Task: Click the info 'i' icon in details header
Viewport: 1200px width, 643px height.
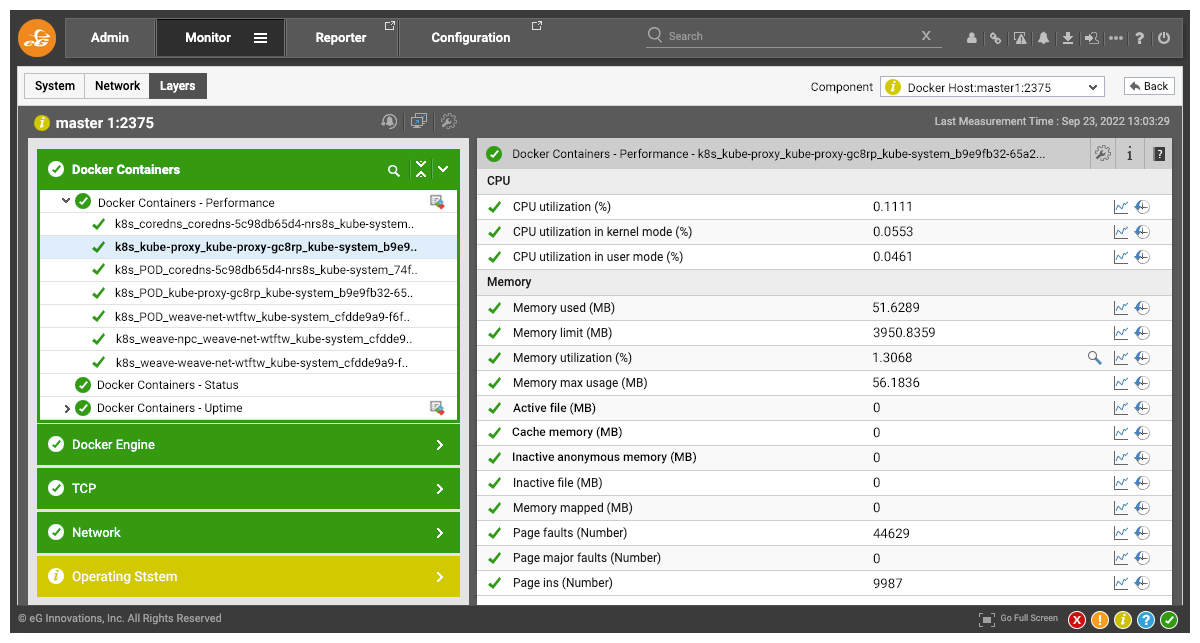Action: pyautogui.click(x=1130, y=154)
